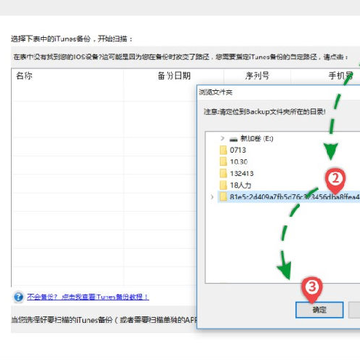Click the blue help question mark icon

click(19, 297)
